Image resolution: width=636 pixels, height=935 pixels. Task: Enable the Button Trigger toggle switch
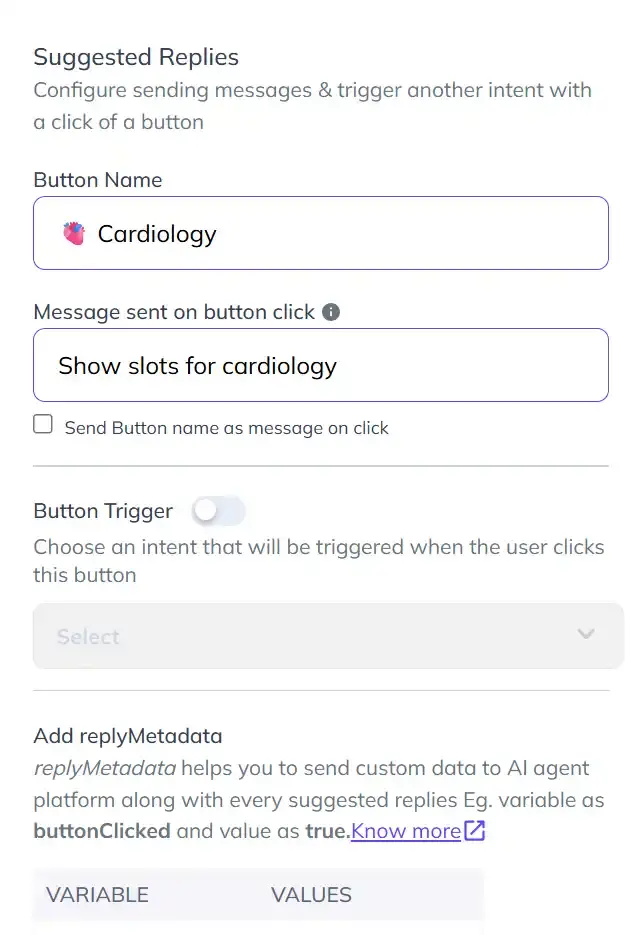218,511
